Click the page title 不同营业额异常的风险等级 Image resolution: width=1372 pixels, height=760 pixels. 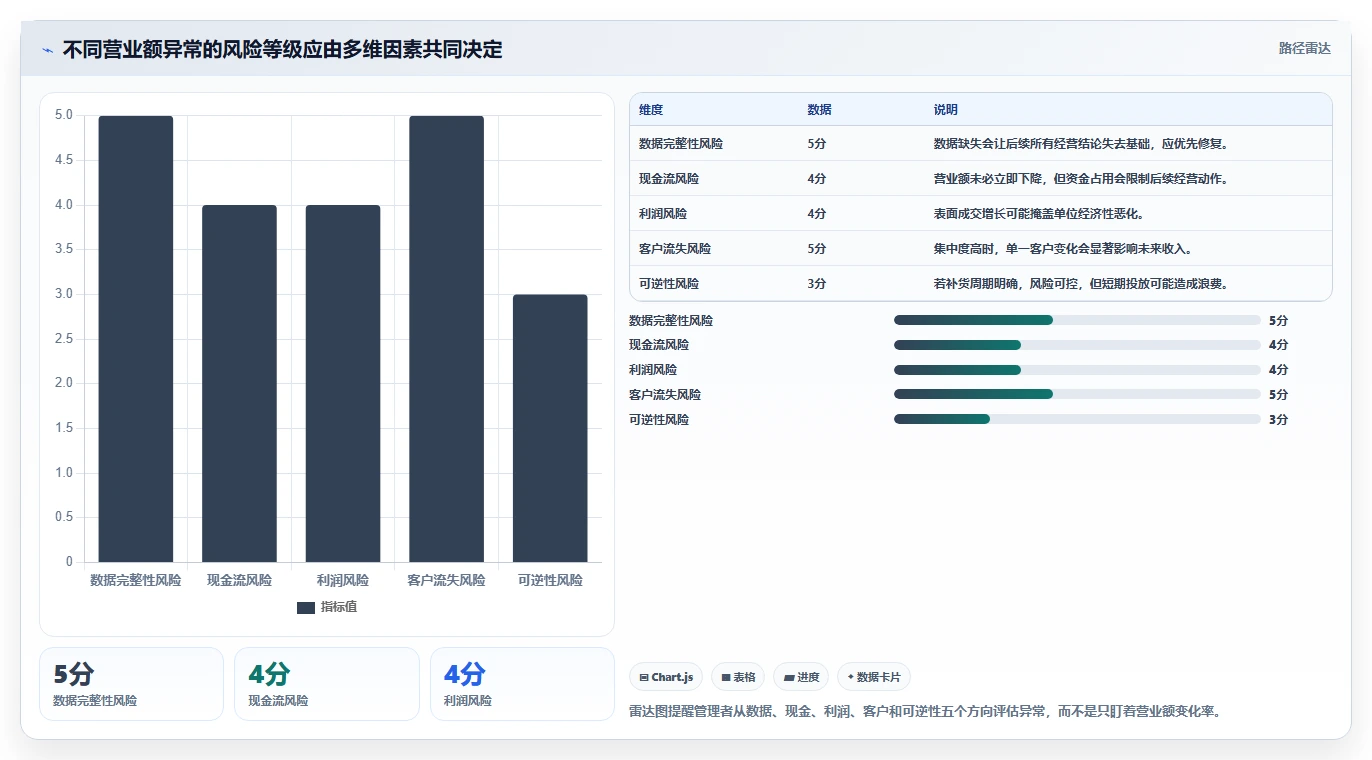pyautogui.click(x=283, y=49)
